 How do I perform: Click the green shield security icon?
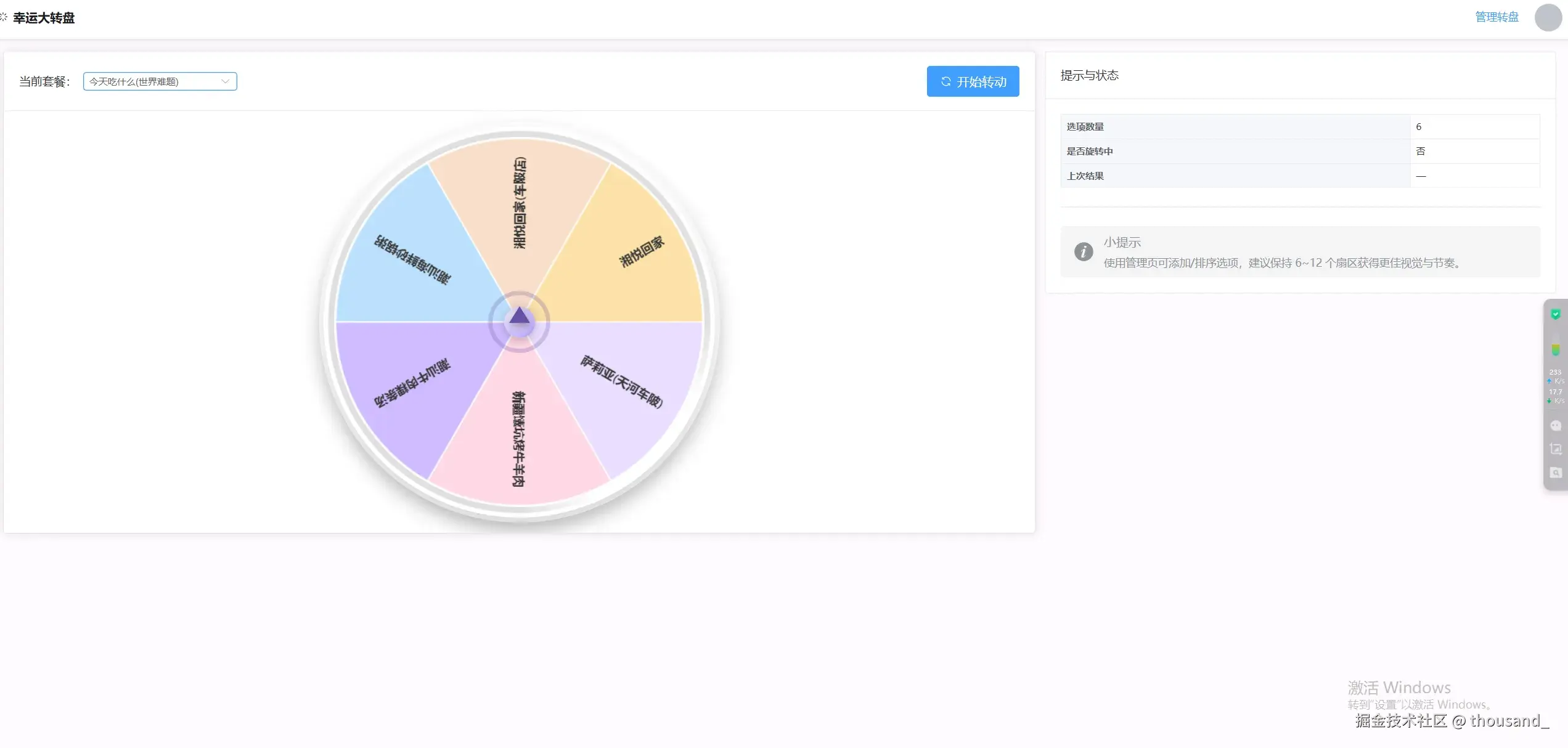pos(1555,314)
